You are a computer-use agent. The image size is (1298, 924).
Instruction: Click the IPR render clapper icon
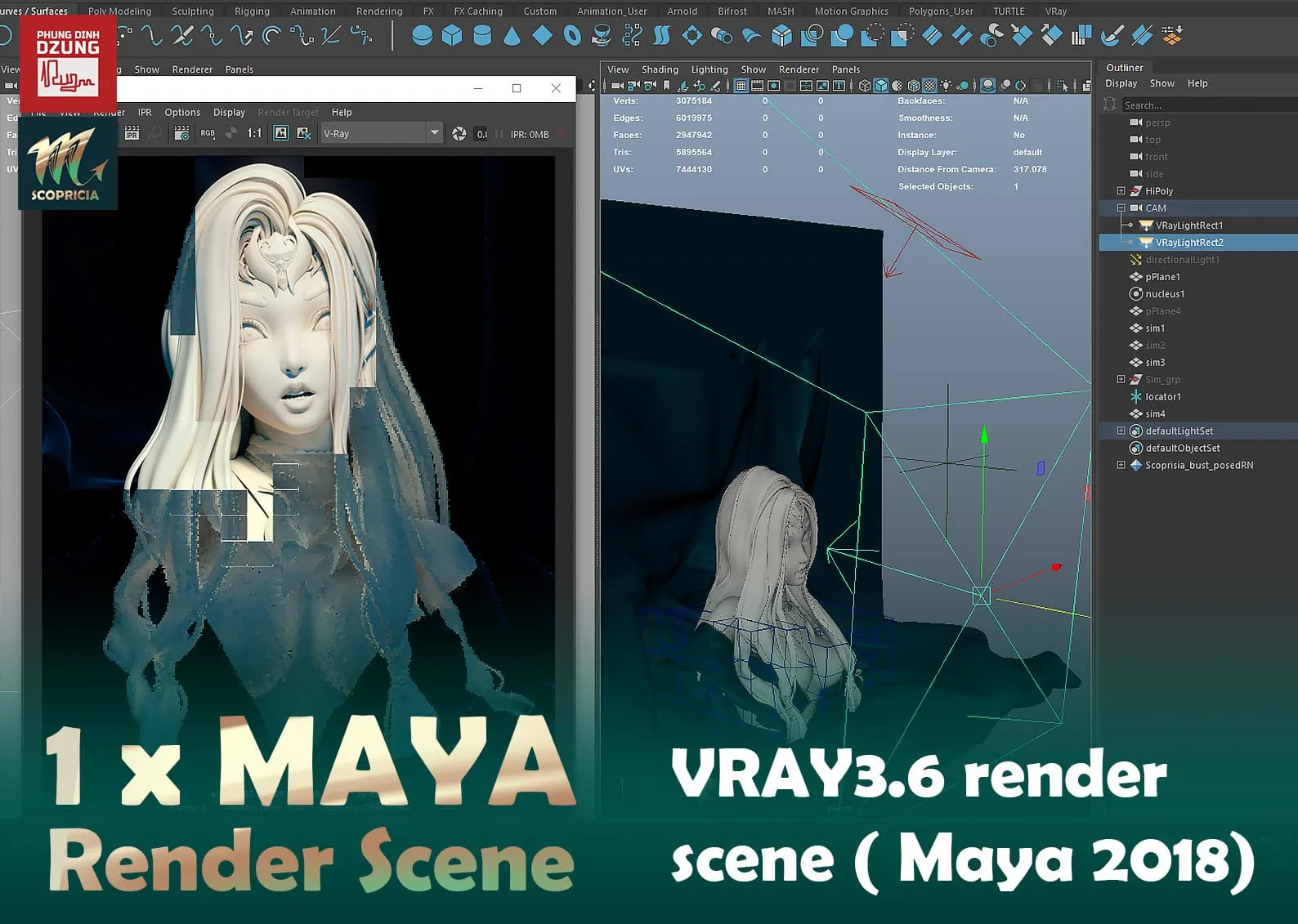click(132, 133)
